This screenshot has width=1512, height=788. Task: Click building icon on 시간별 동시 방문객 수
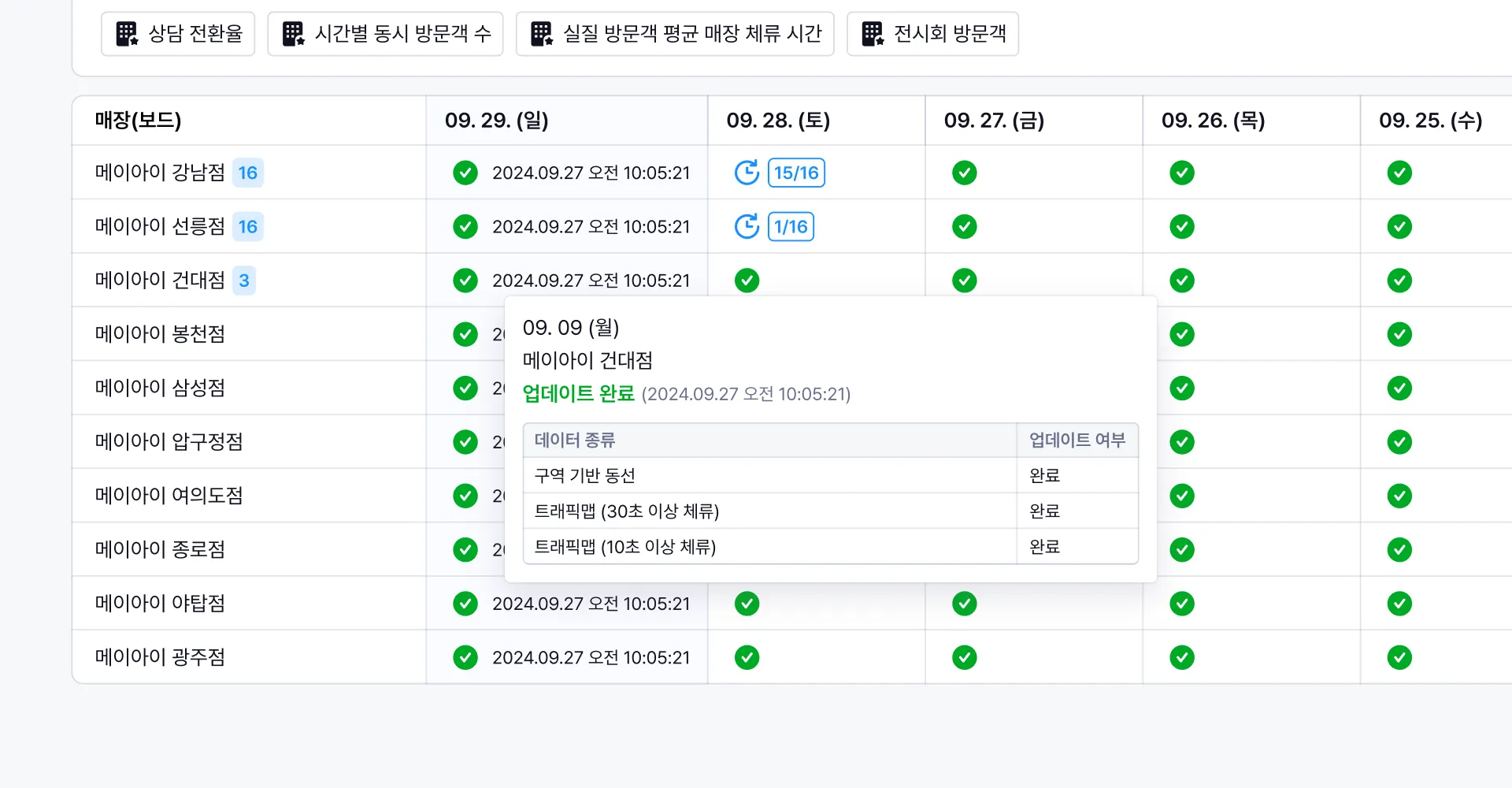pos(293,34)
